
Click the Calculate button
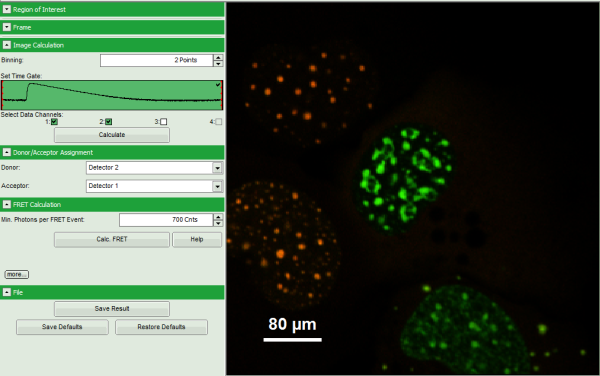point(112,135)
